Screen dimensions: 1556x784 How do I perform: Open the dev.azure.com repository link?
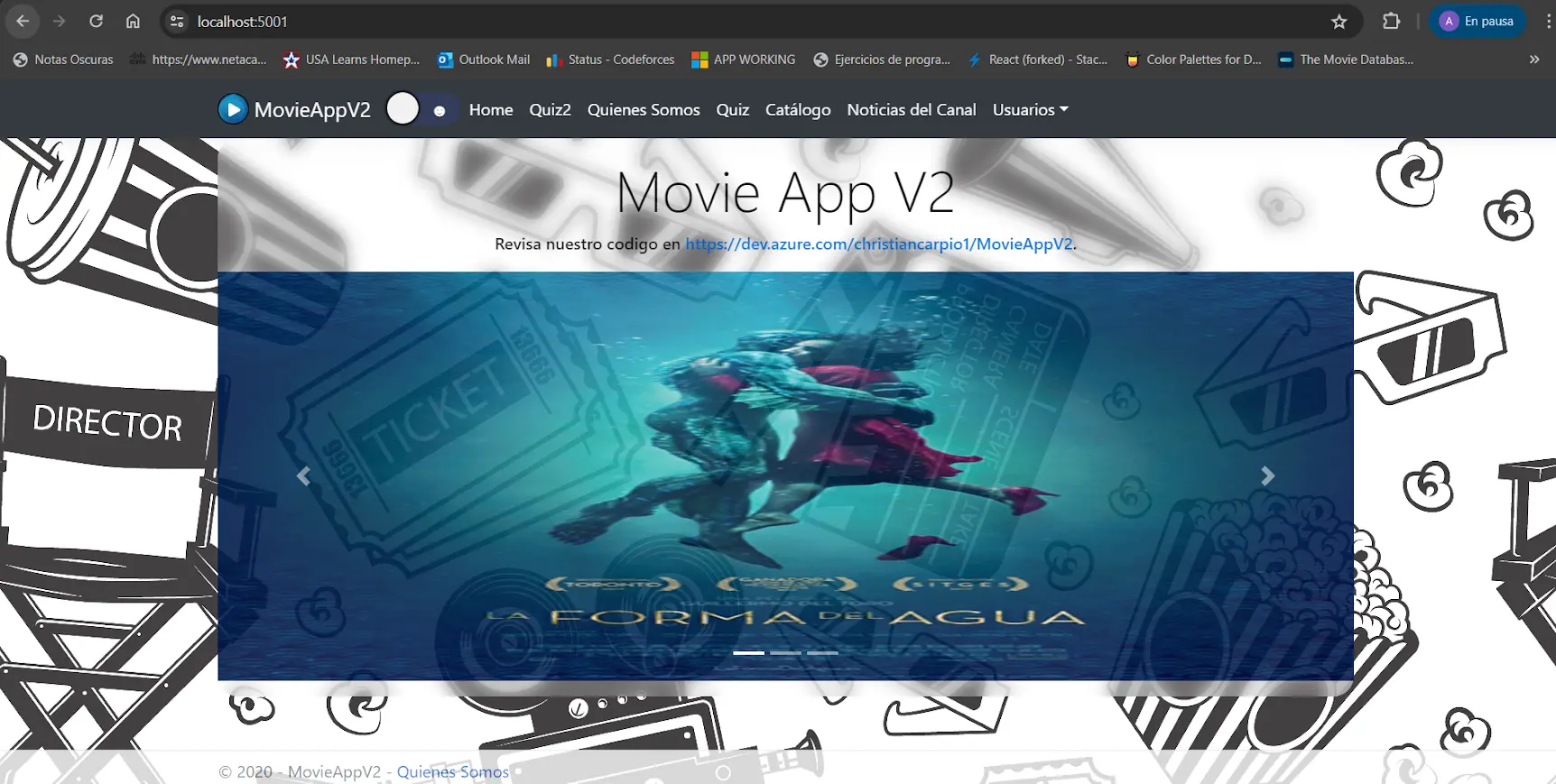click(879, 244)
